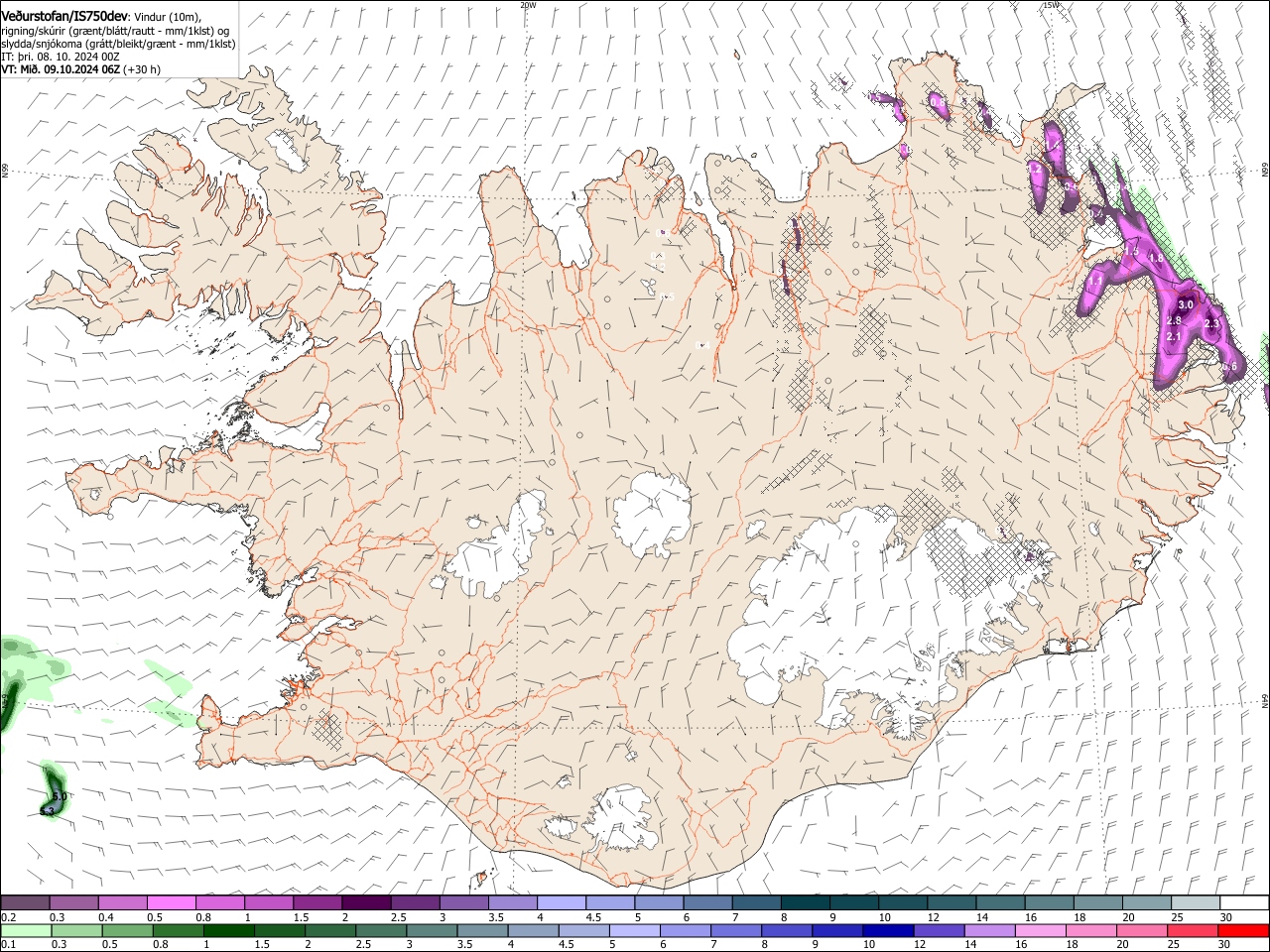Screen dimensions: 1270x952
Task: Select the IT: þri. 08. 10. 2024 00Z line
Action: click(61, 57)
